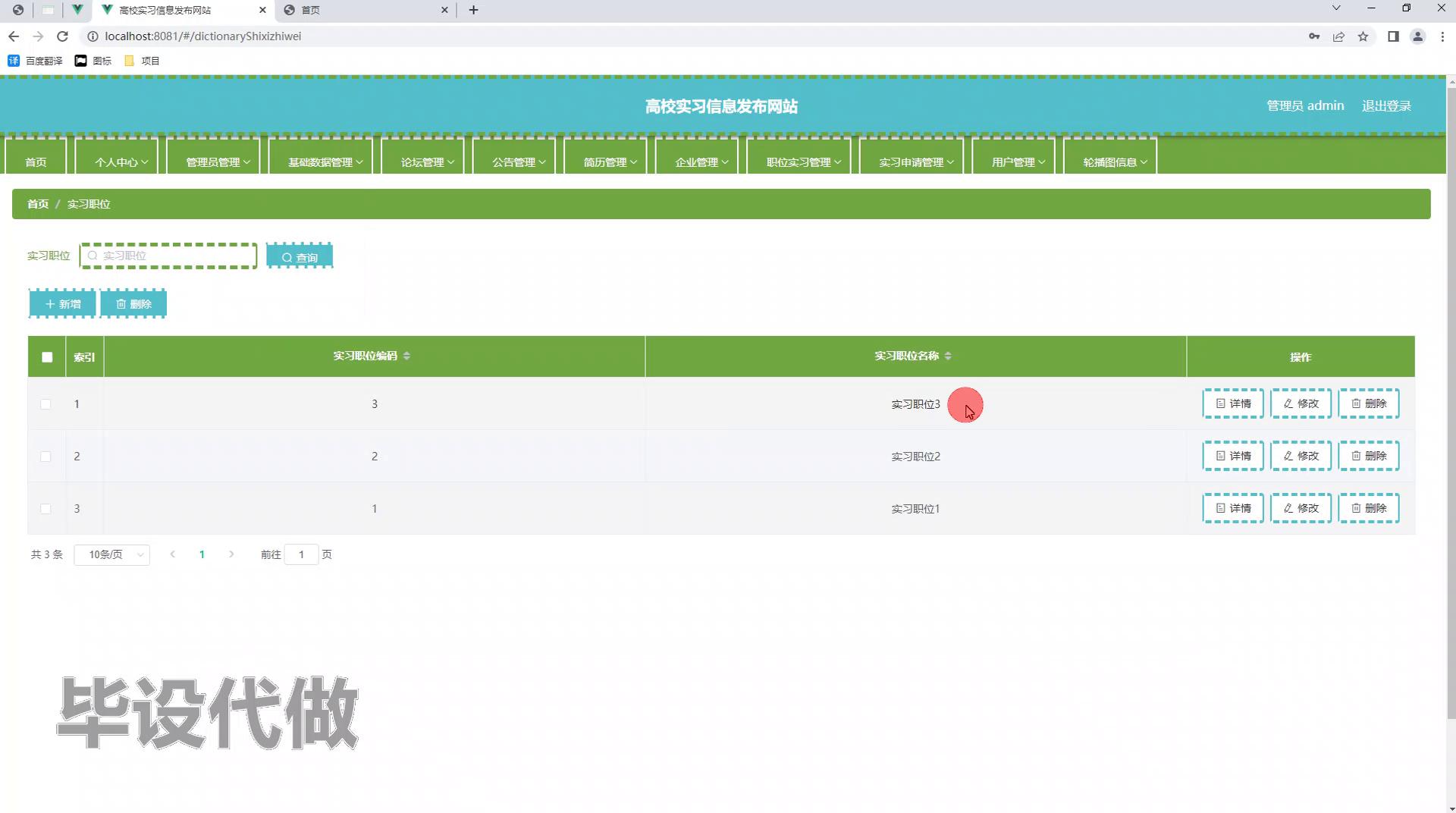The width and height of the screenshot is (1456, 813).
Task: Open the tab search chevron
Action: [x=1336, y=8]
